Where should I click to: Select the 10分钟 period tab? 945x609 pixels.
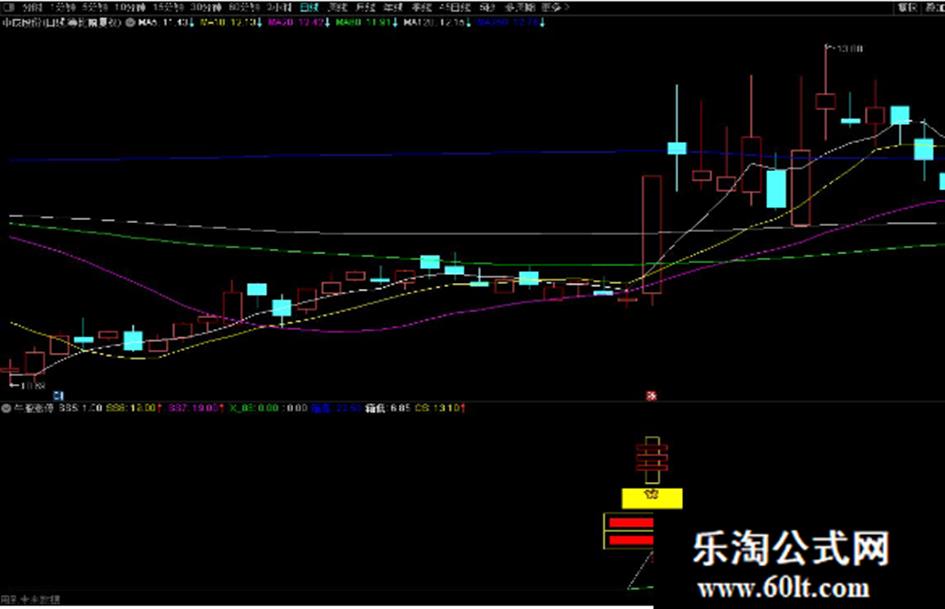[x=130, y=7]
